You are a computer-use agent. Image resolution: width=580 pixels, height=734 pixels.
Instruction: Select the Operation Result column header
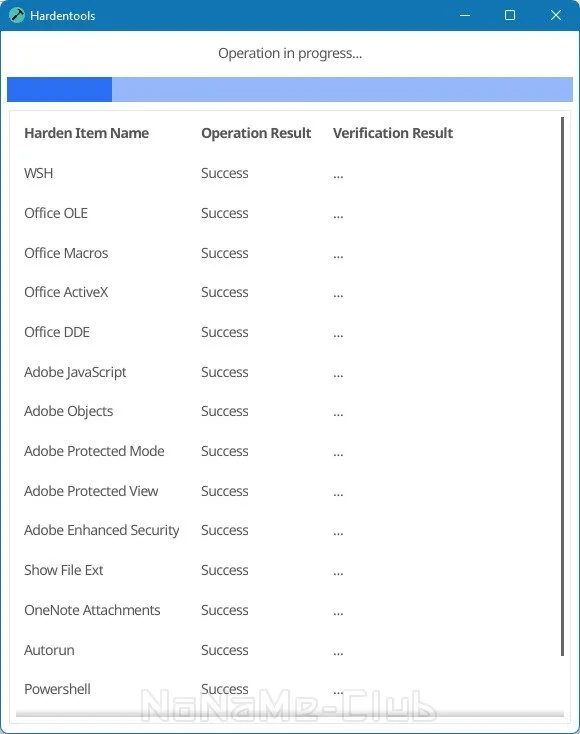[x=256, y=133]
